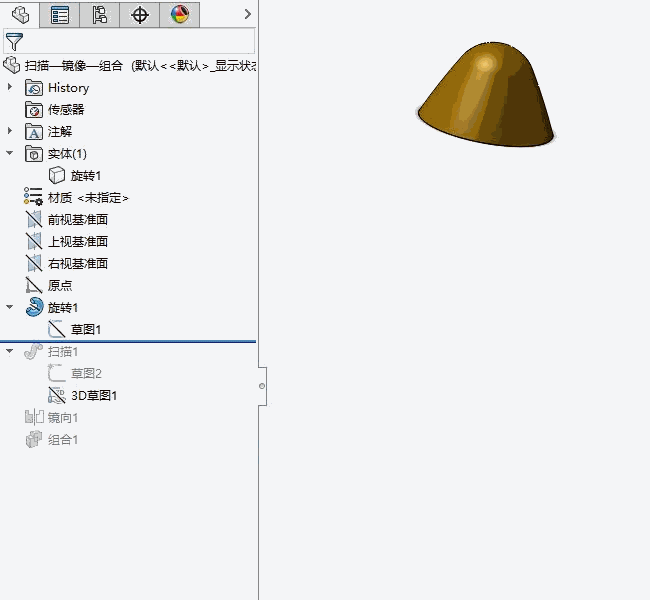Click the blue revolve feature icon
The image size is (650, 600).
pyautogui.click(x=34, y=307)
